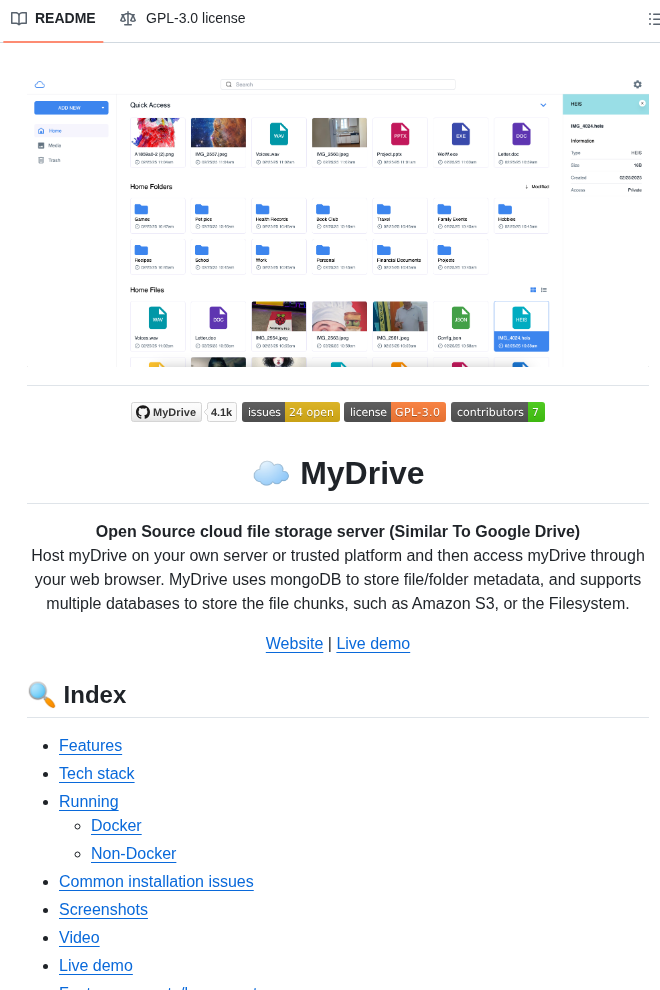Navigate to the Docker sub-item link
Image resolution: width=660 pixels, height=990 pixels.
click(x=116, y=825)
